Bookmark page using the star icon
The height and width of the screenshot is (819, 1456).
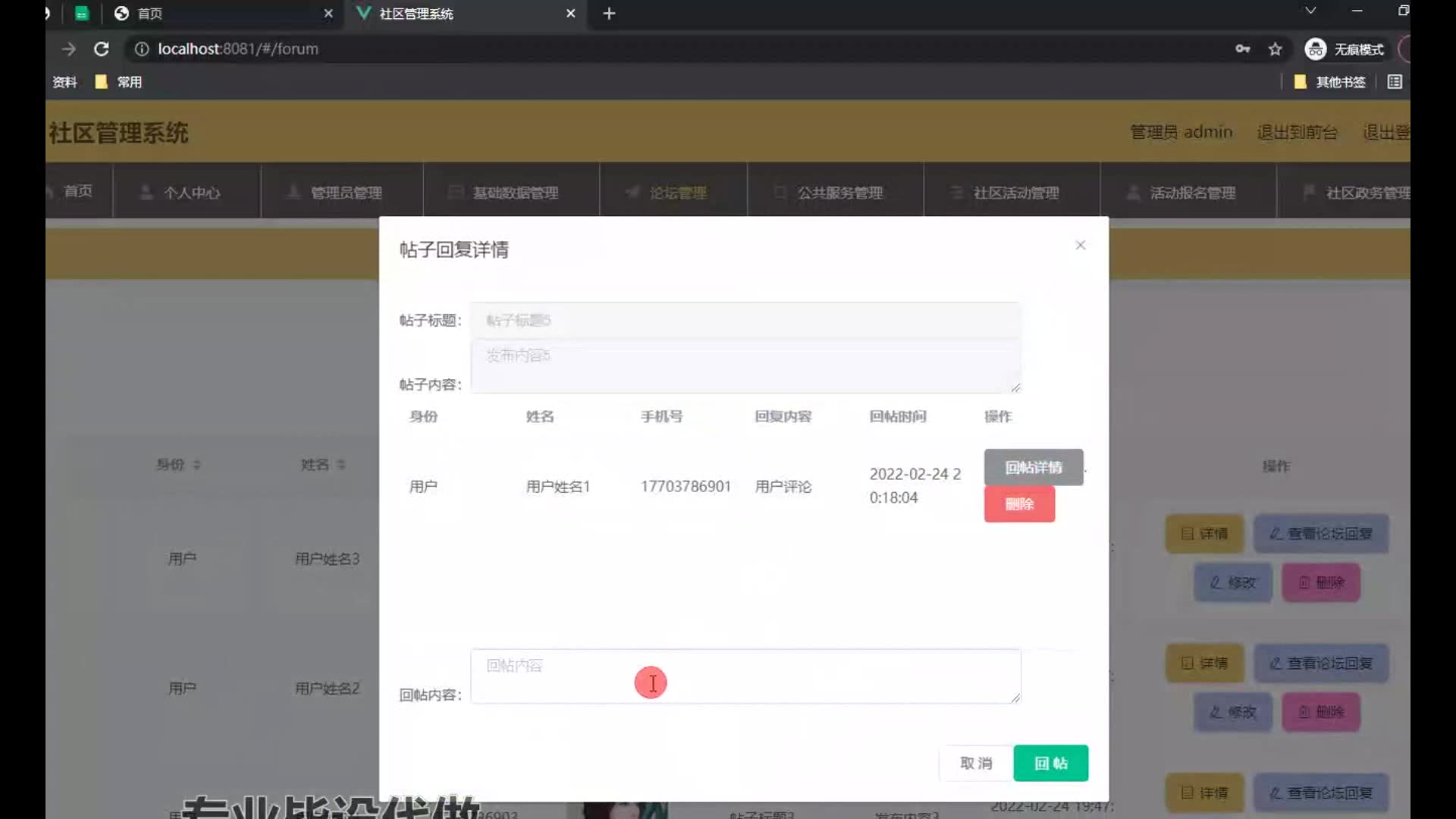point(1275,49)
